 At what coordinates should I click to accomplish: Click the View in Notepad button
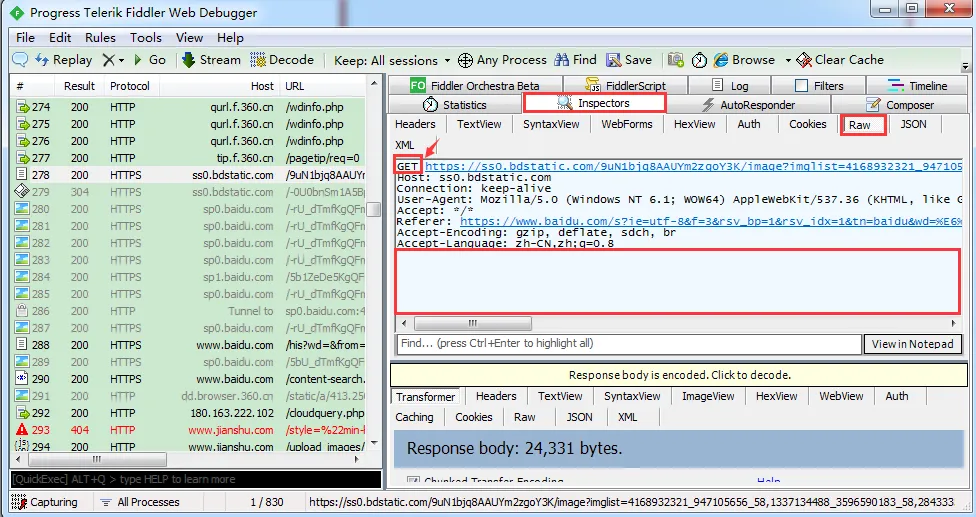coord(913,343)
